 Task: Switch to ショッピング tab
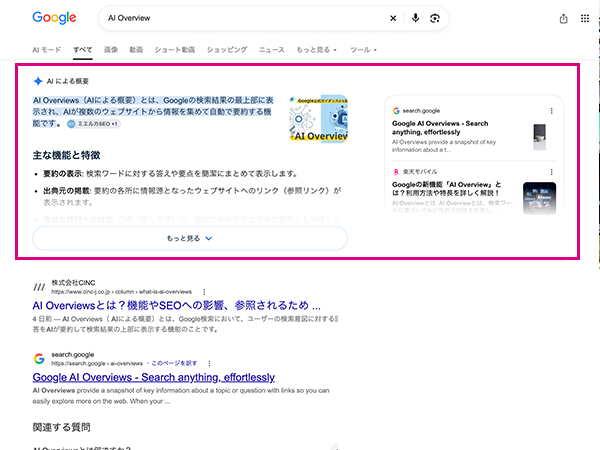[227, 50]
